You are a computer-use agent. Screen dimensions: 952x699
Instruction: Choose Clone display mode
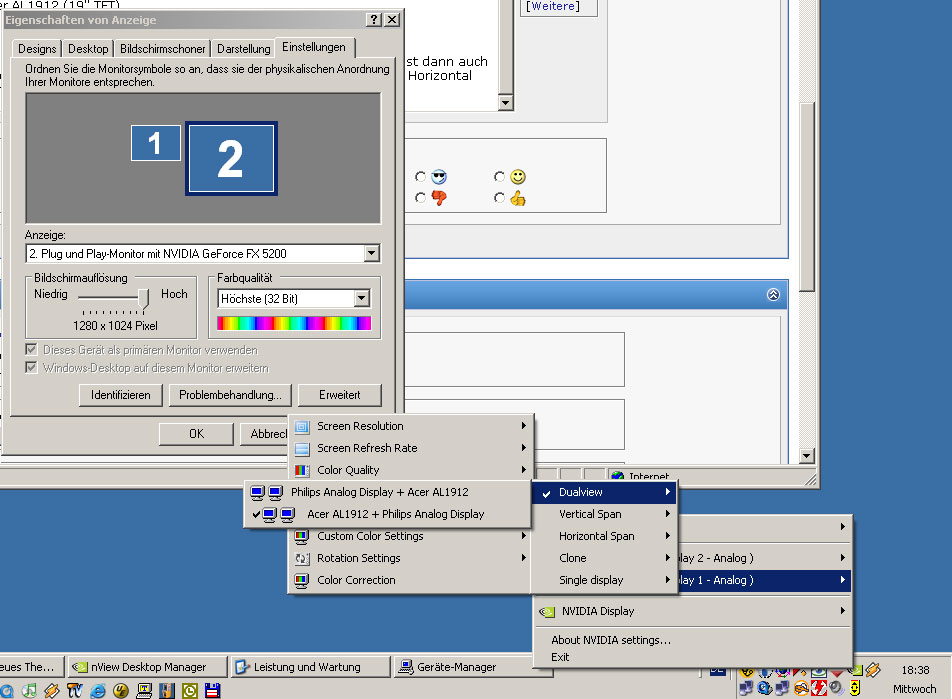[605, 557]
